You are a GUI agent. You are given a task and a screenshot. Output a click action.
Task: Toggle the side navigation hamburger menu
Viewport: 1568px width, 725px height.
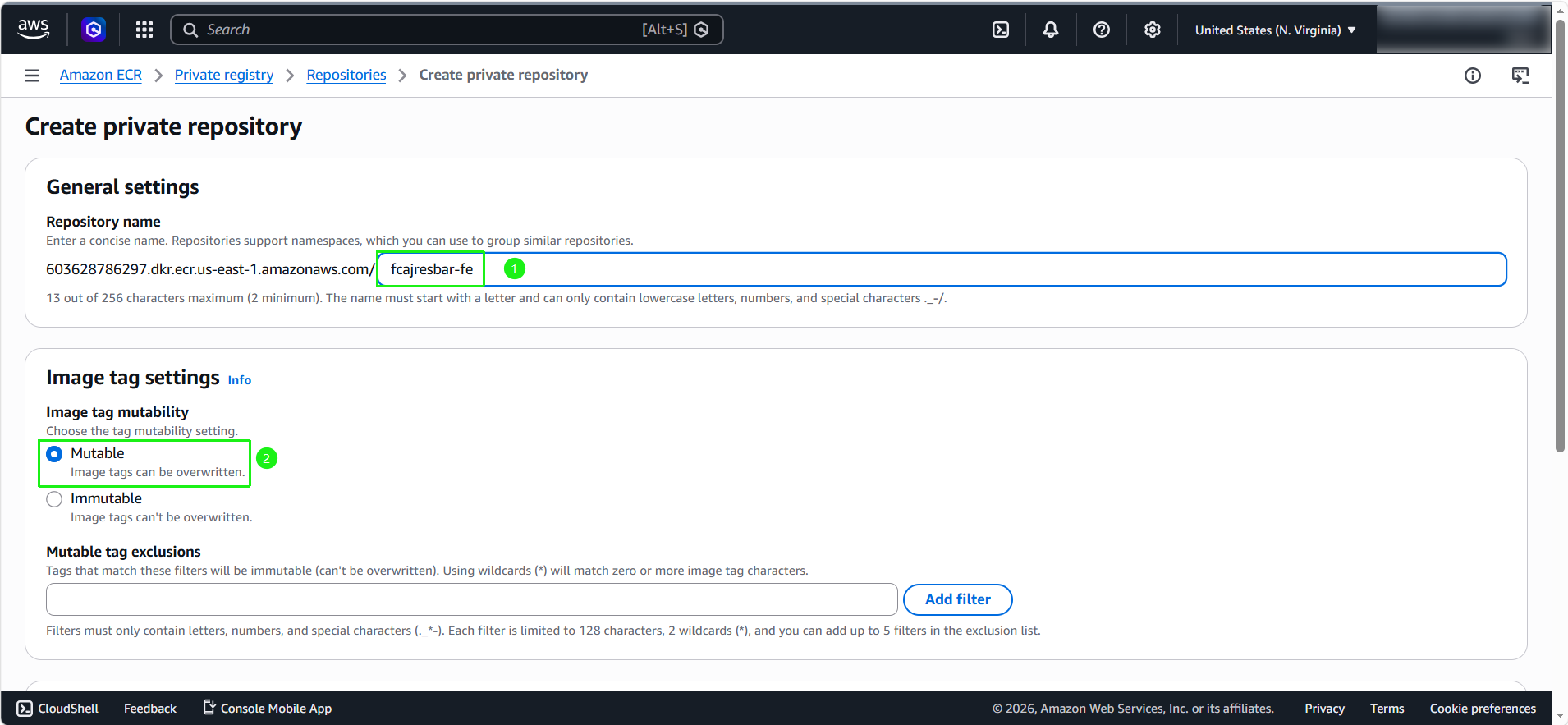[x=32, y=76]
